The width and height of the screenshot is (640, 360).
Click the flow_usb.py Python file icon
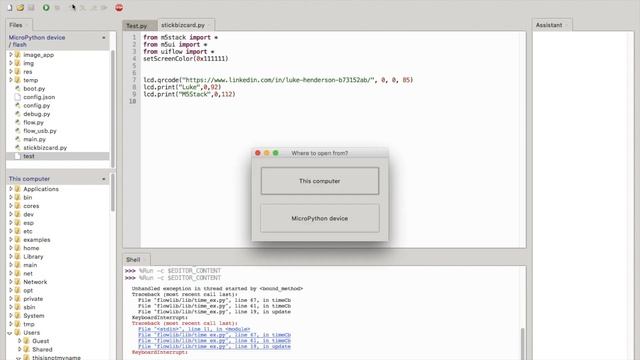(18, 131)
